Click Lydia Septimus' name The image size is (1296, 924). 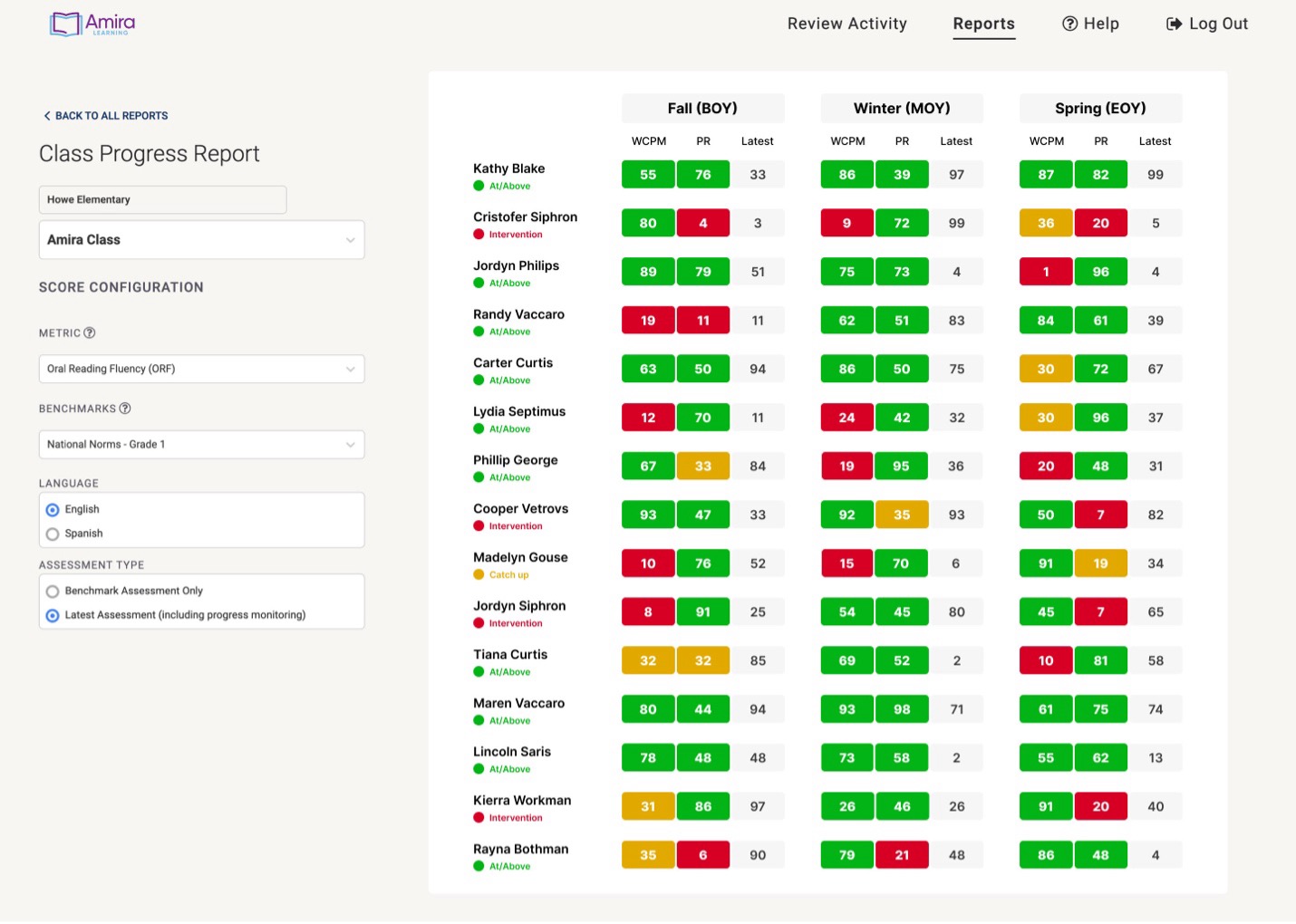(519, 411)
